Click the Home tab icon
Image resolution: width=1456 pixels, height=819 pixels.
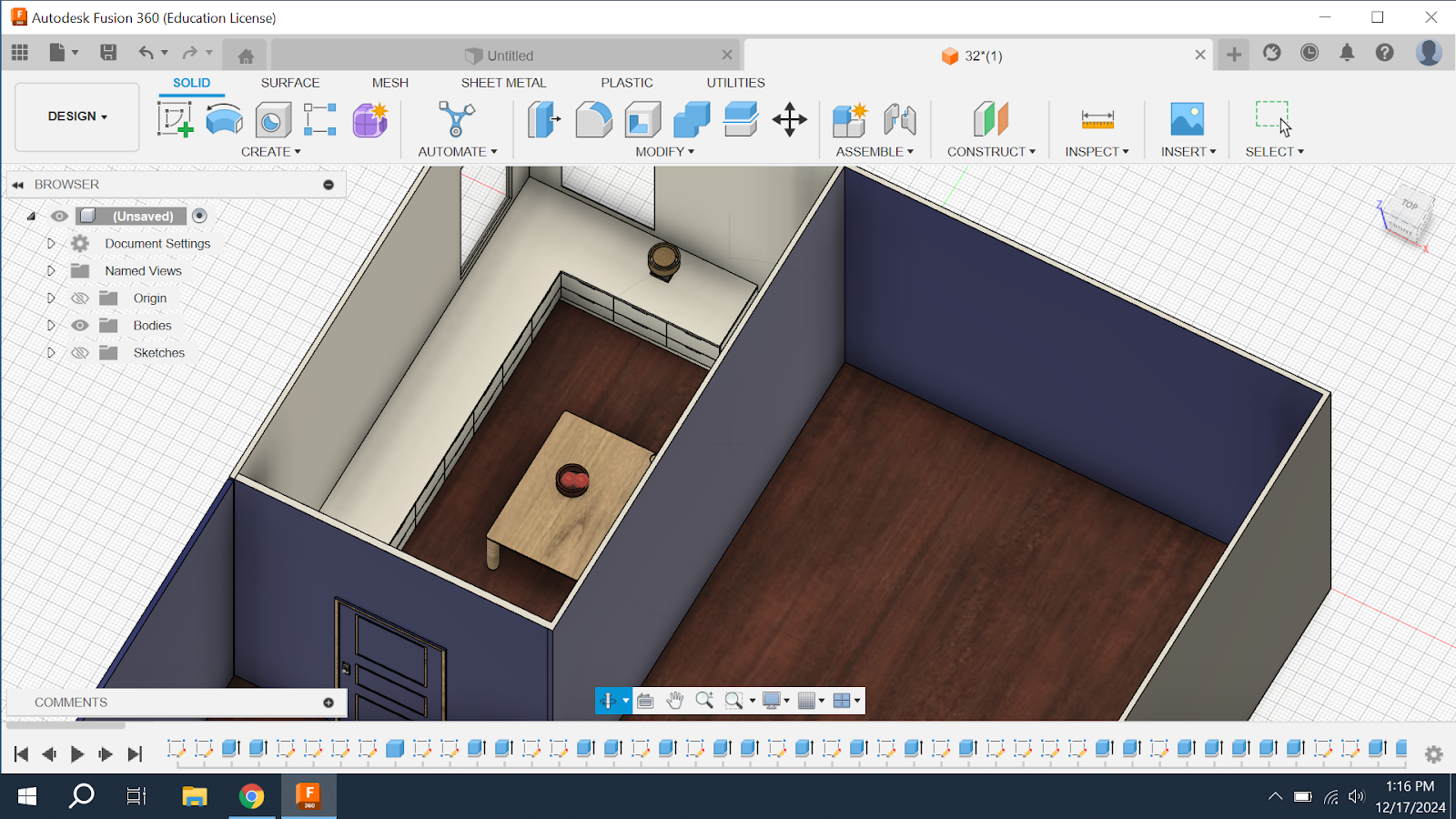(x=246, y=56)
